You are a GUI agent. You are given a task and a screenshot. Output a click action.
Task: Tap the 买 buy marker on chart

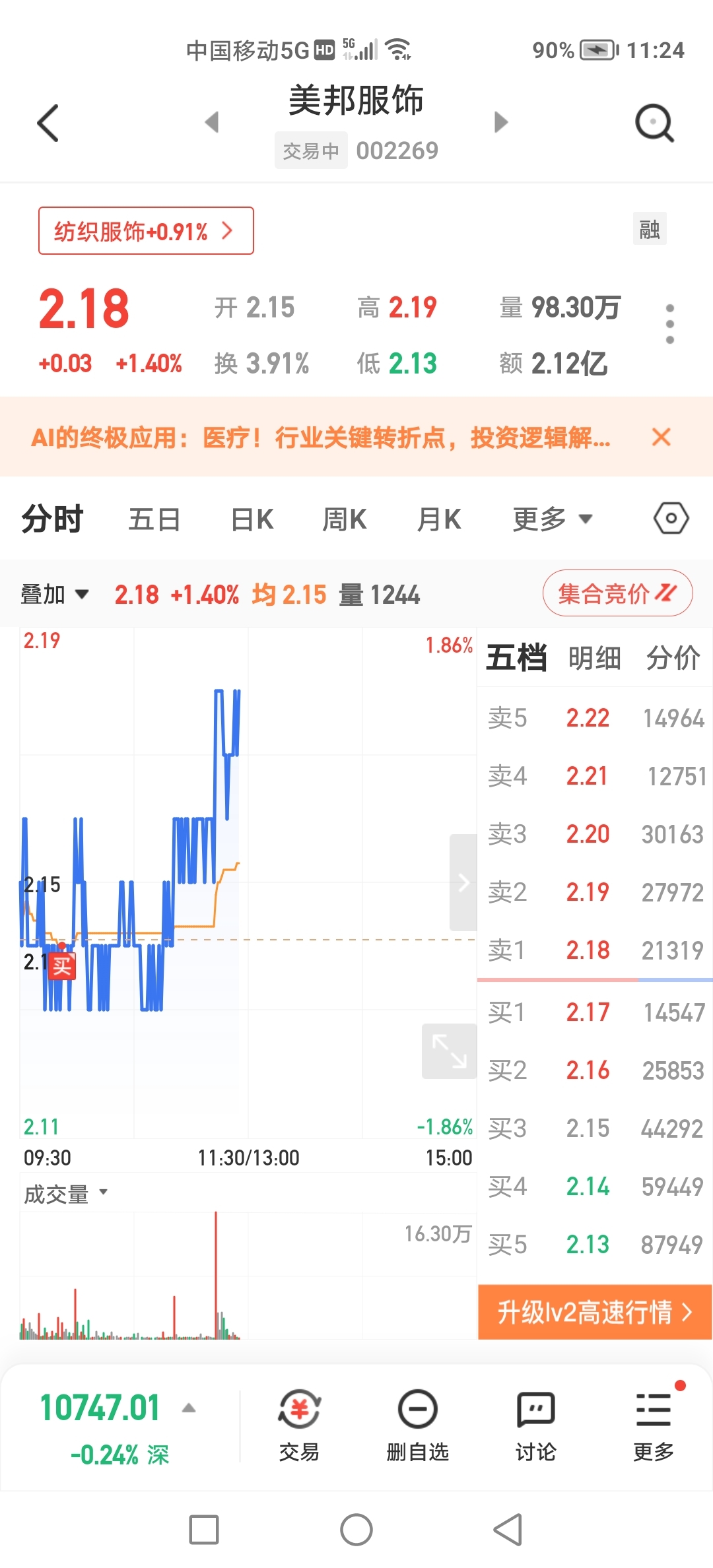62,966
